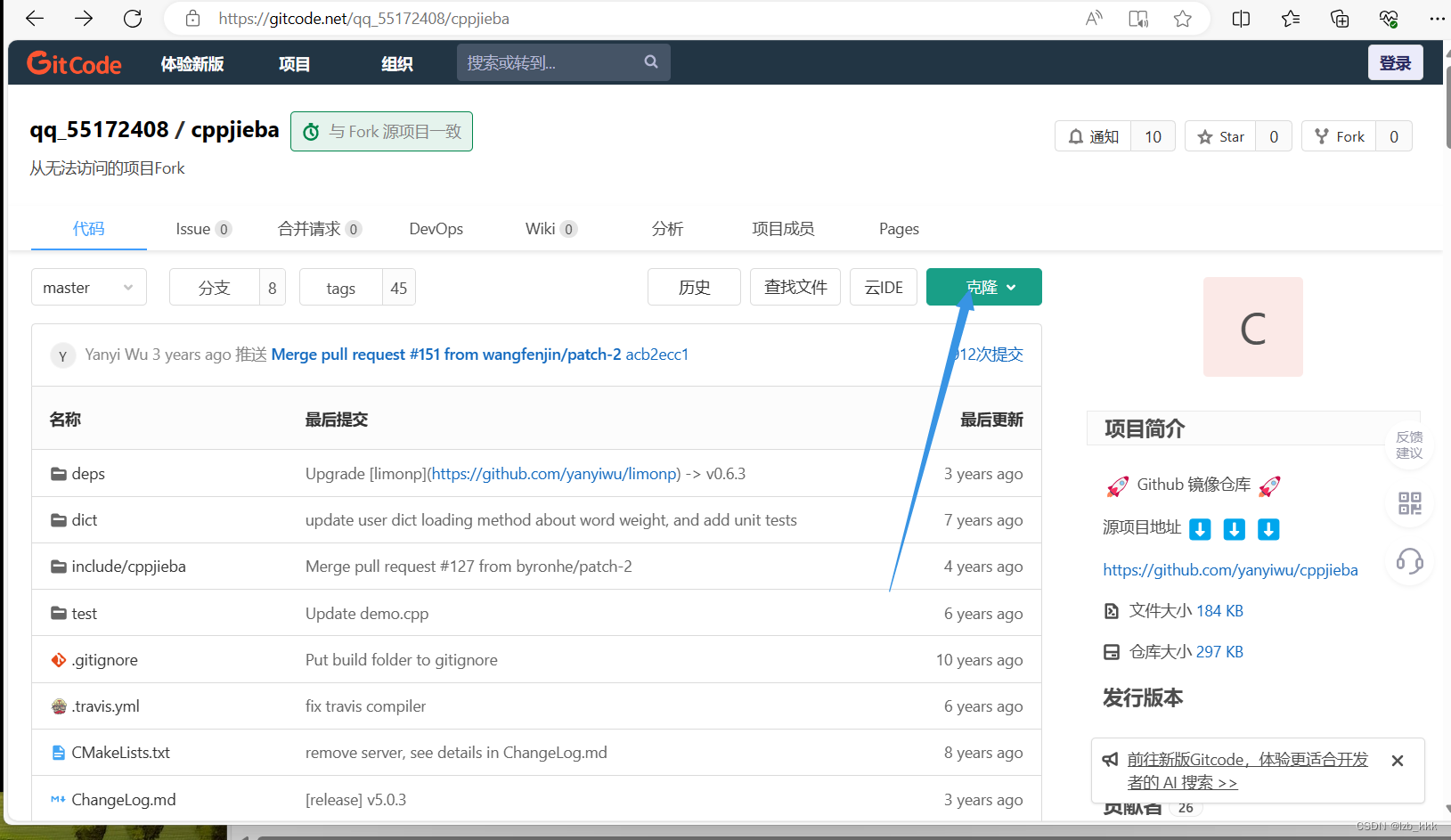Image resolution: width=1451 pixels, height=840 pixels.
Task: Open the test folder
Action: tap(85, 614)
